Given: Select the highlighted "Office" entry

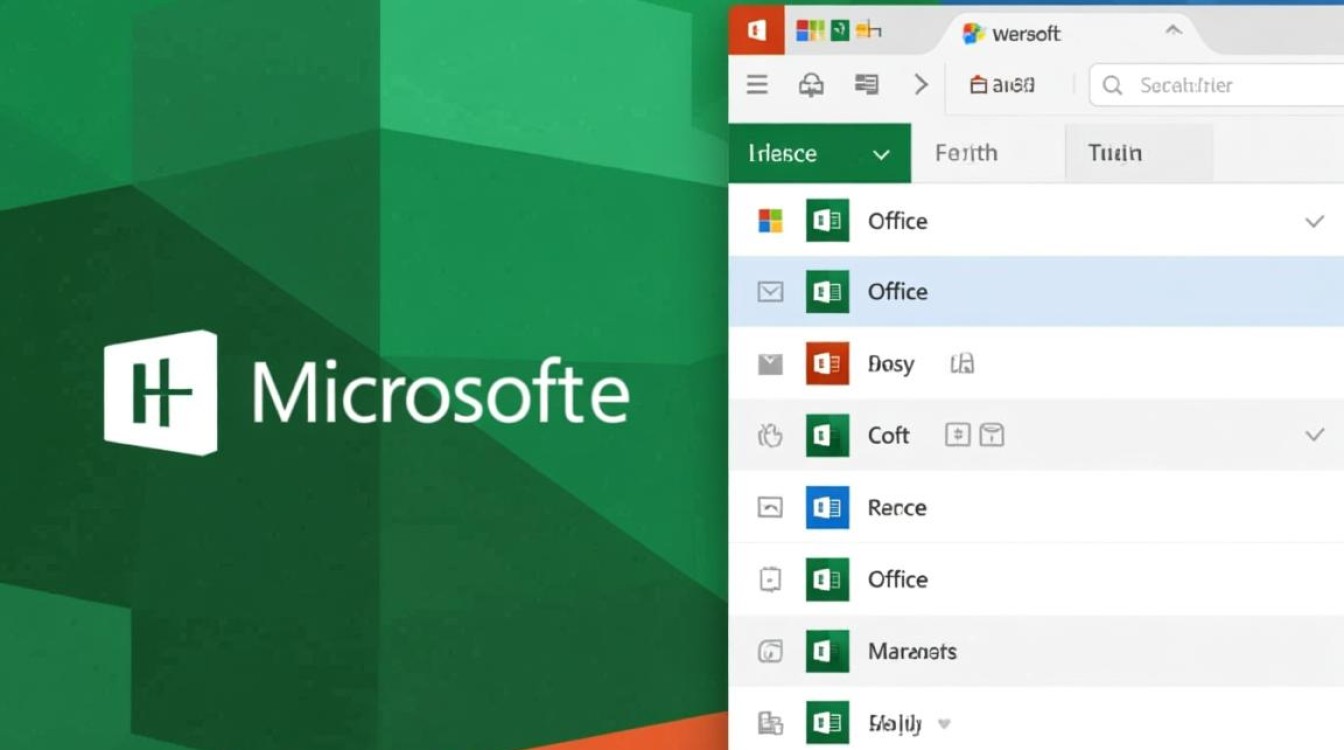Looking at the screenshot, I should pyautogui.click(x=1036, y=291).
